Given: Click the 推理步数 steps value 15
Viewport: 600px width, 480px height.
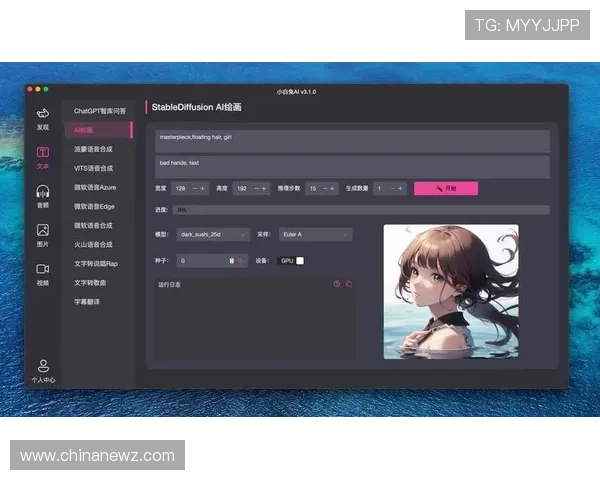Looking at the screenshot, I should (313, 188).
